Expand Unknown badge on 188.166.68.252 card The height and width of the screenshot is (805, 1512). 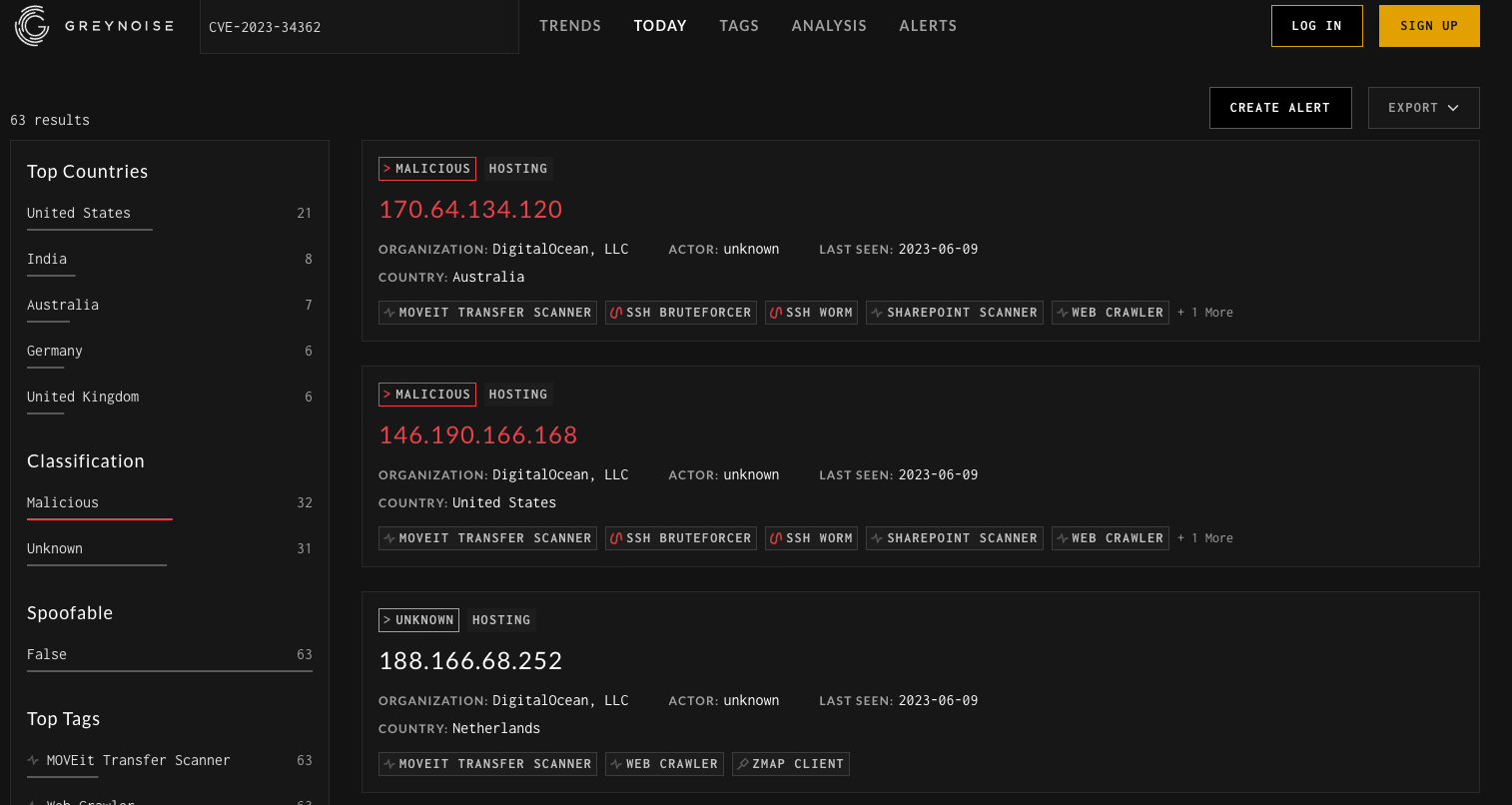click(x=418, y=620)
